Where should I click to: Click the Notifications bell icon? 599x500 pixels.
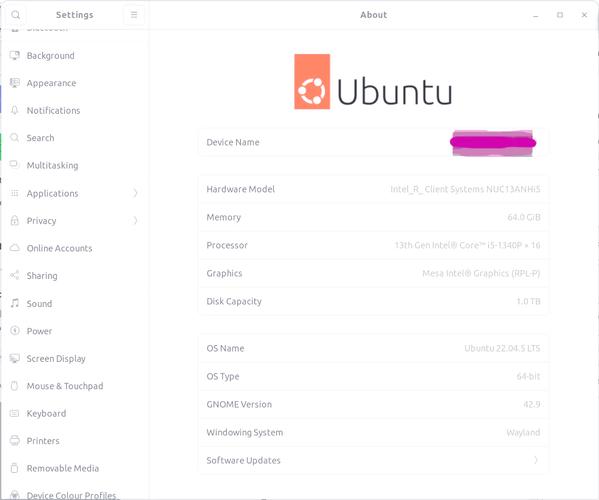[x=15, y=110]
